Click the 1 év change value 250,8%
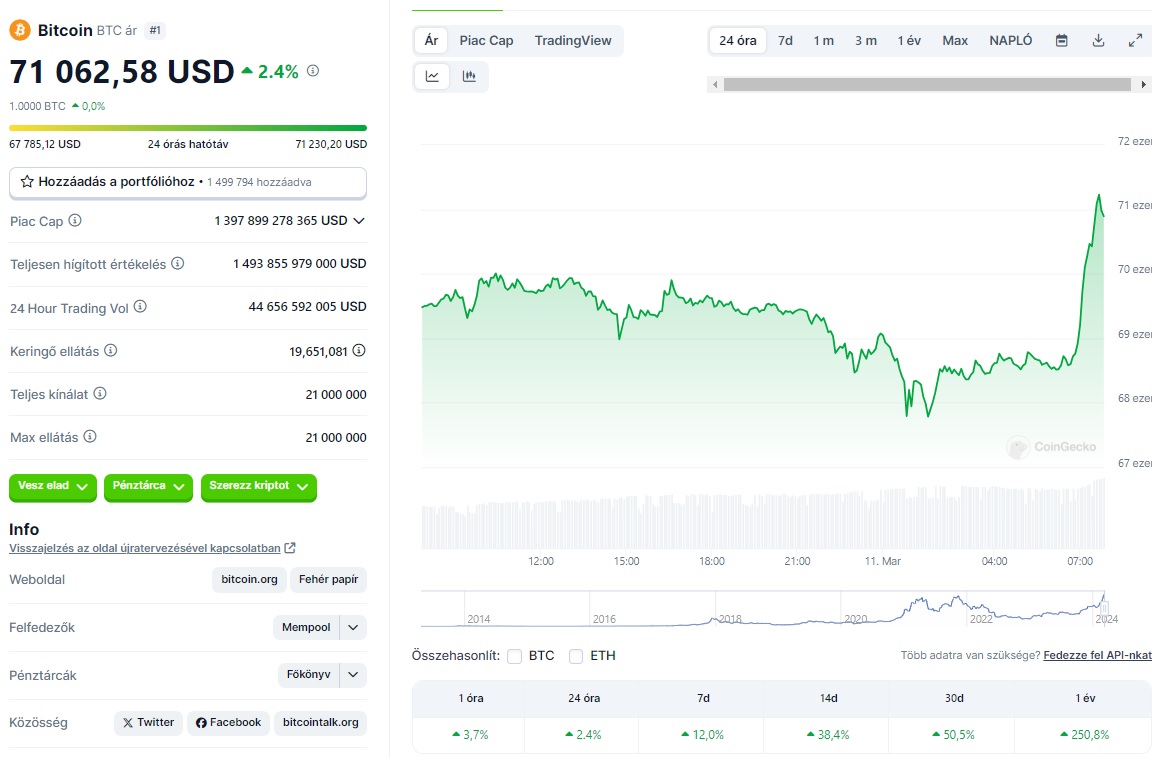 1084,734
